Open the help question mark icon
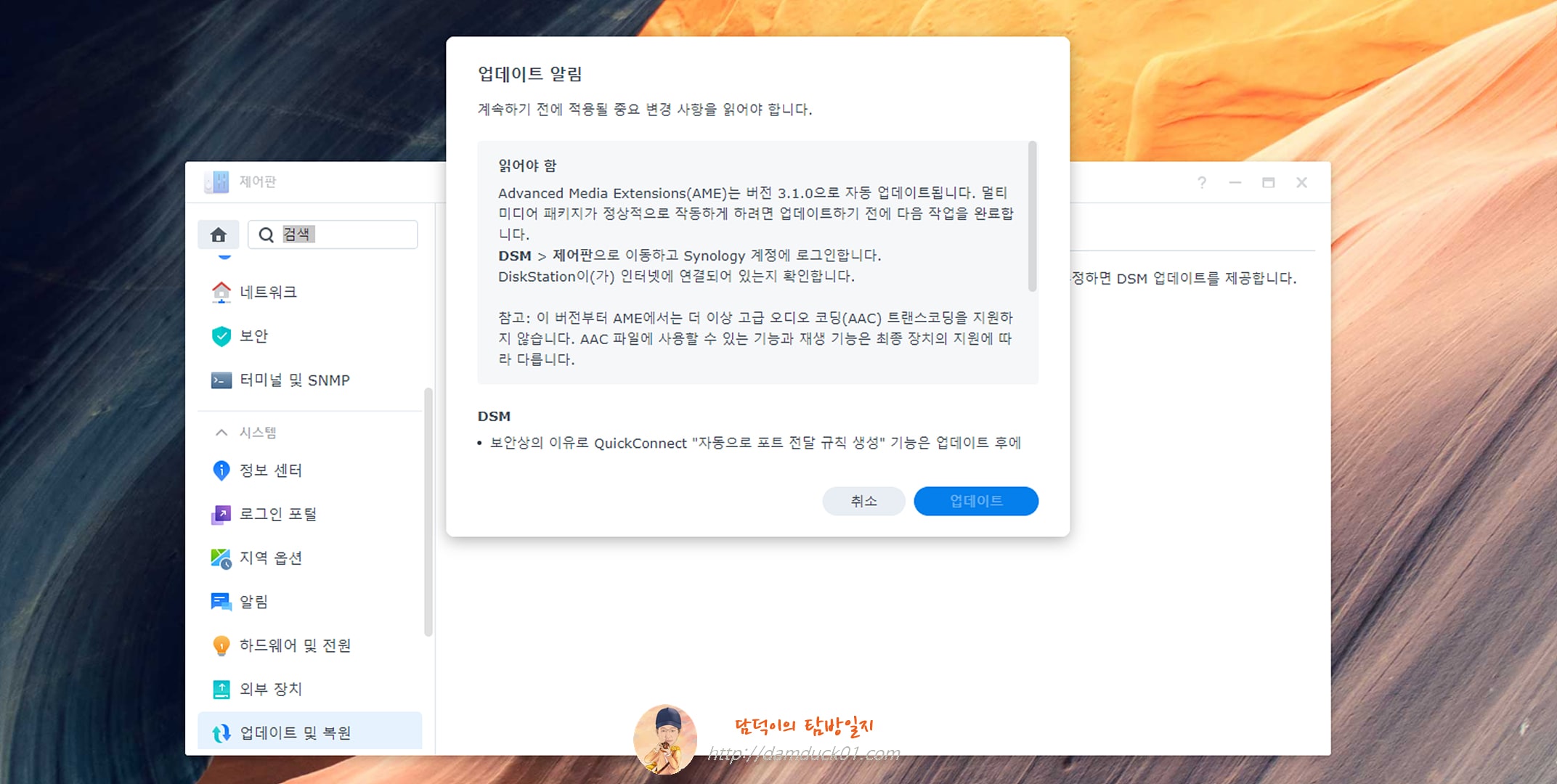The image size is (1557, 784). (1201, 182)
